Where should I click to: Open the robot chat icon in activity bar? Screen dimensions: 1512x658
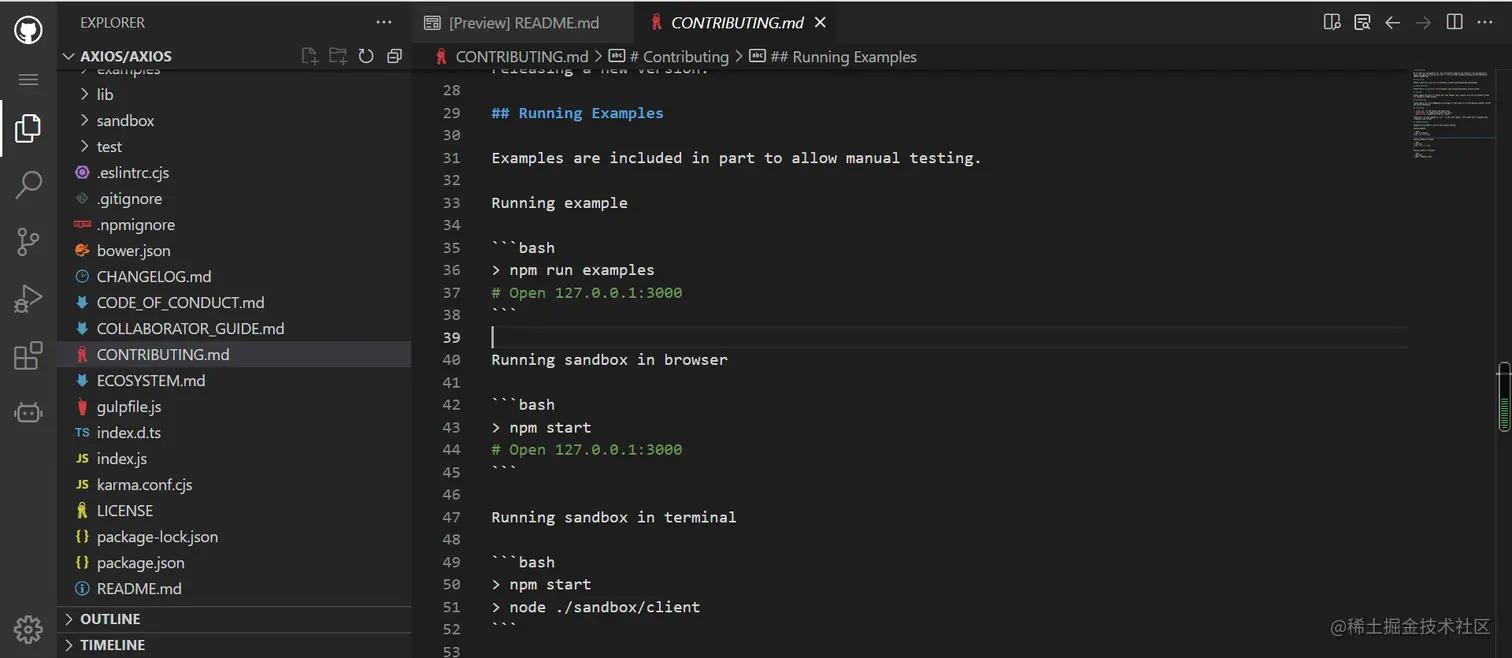(28, 412)
